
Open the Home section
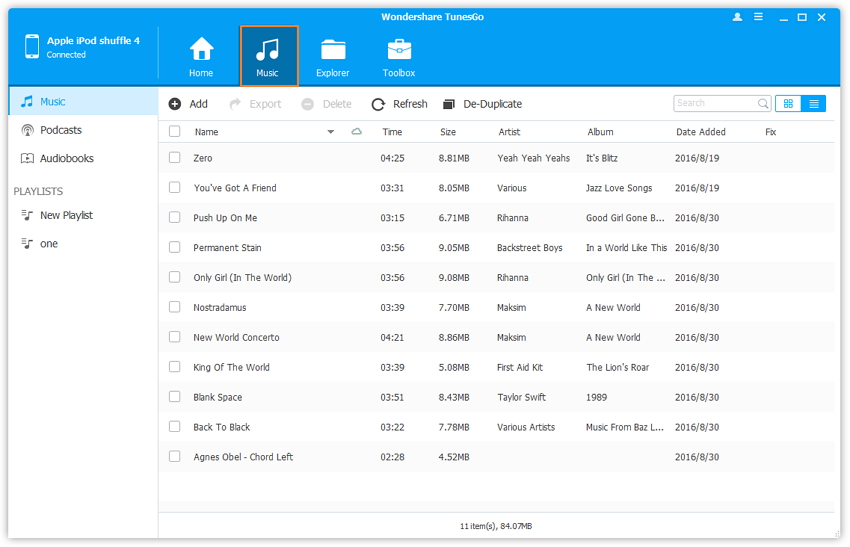click(201, 55)
